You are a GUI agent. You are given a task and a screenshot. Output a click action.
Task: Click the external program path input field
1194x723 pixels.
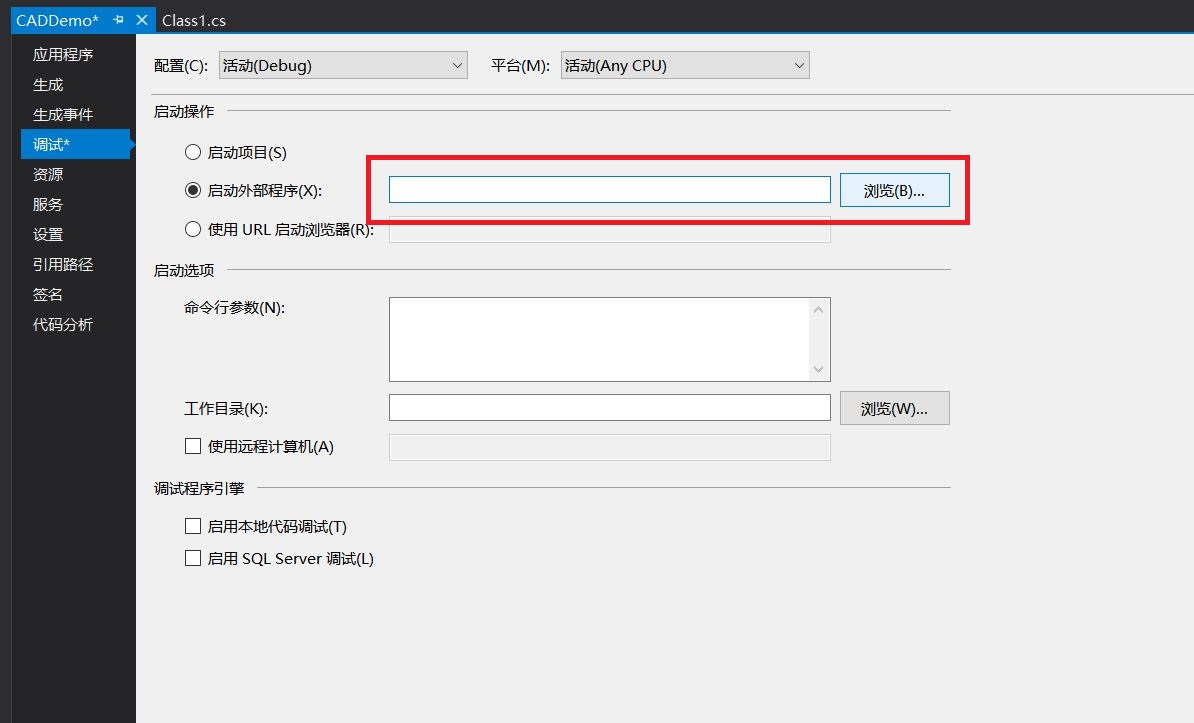click(610, 189)
